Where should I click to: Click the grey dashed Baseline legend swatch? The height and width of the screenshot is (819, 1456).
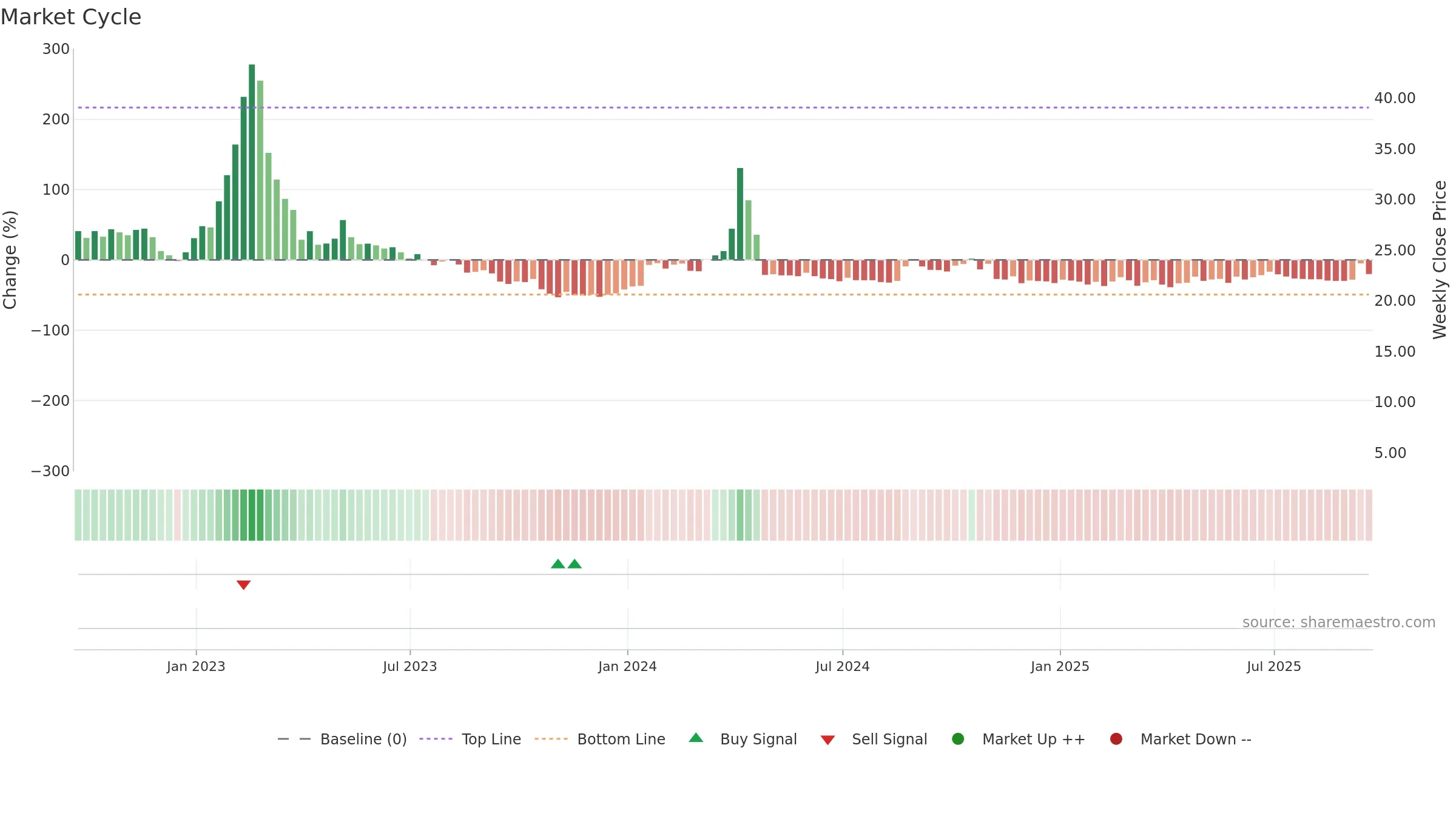pyautogui.click(x=294, y=739)
